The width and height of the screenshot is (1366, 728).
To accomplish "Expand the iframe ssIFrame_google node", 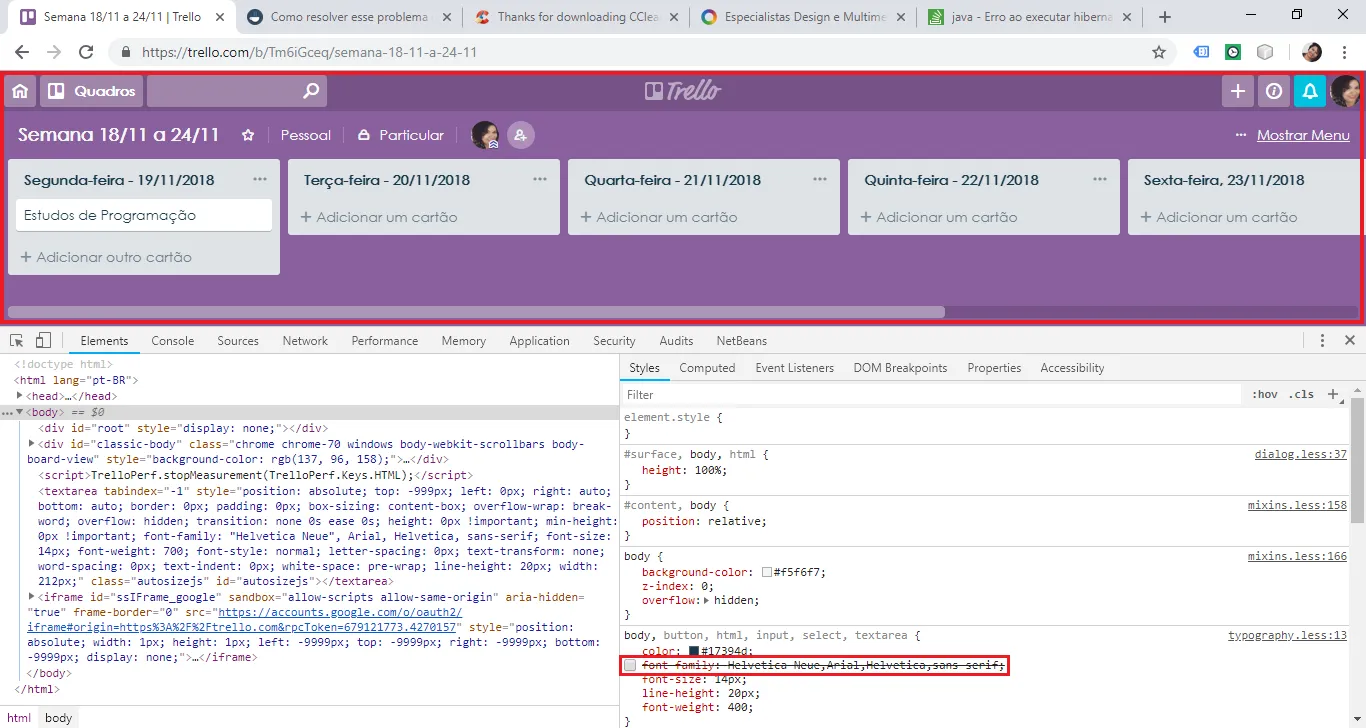I will 32,597.
